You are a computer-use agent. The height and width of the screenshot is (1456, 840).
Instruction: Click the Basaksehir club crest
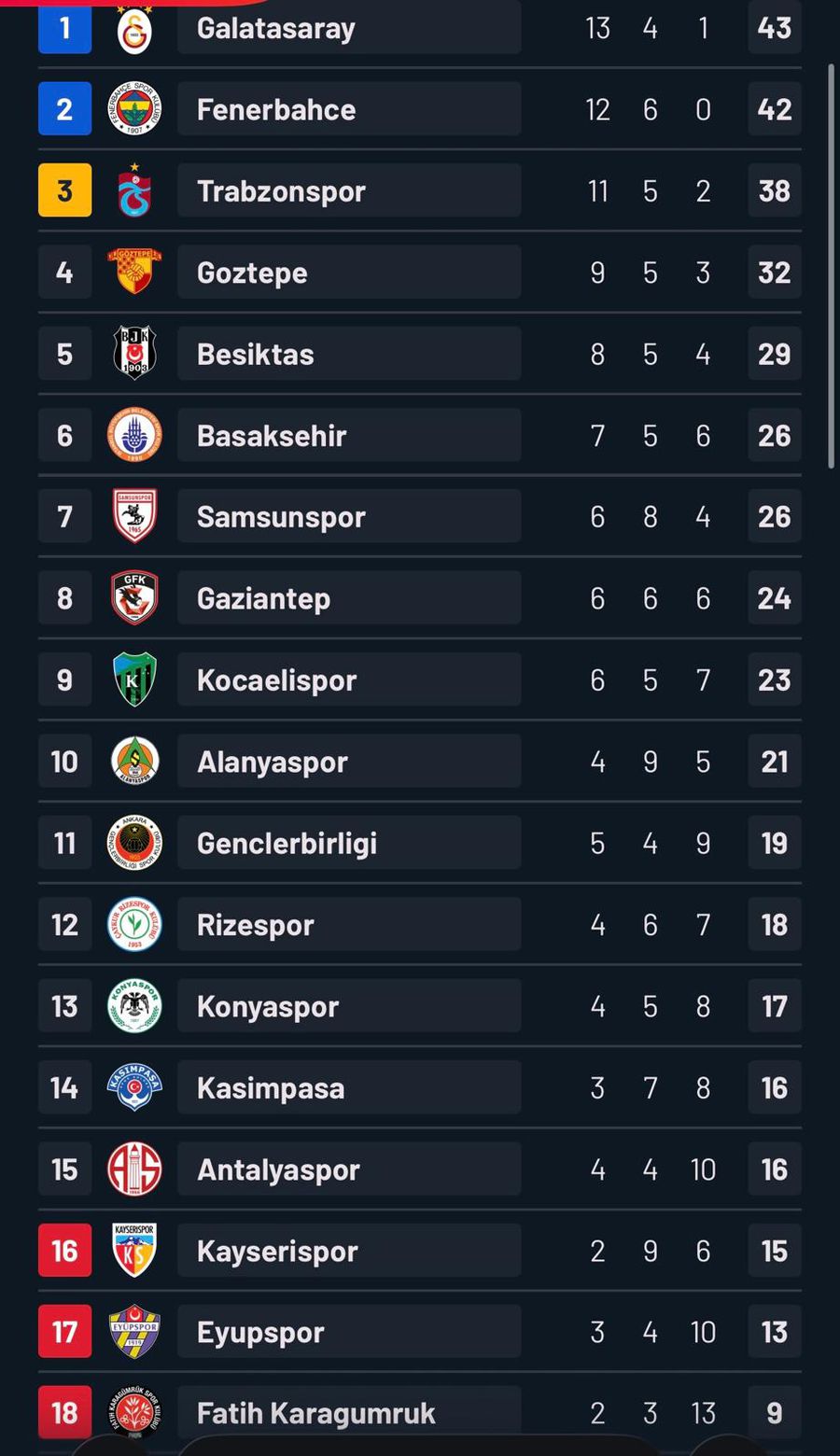[133, 434]
